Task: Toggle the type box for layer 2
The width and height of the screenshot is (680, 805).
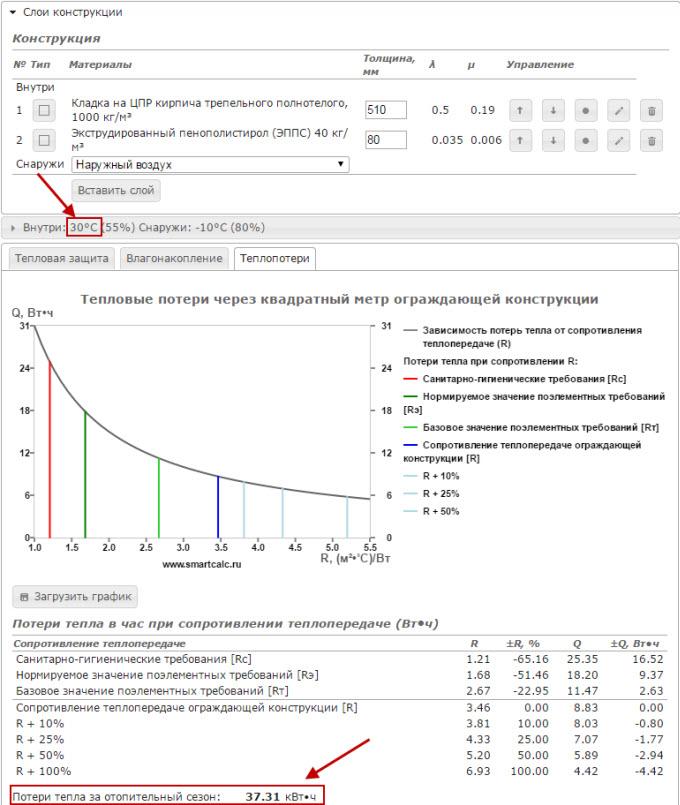Action: [44, 140]
